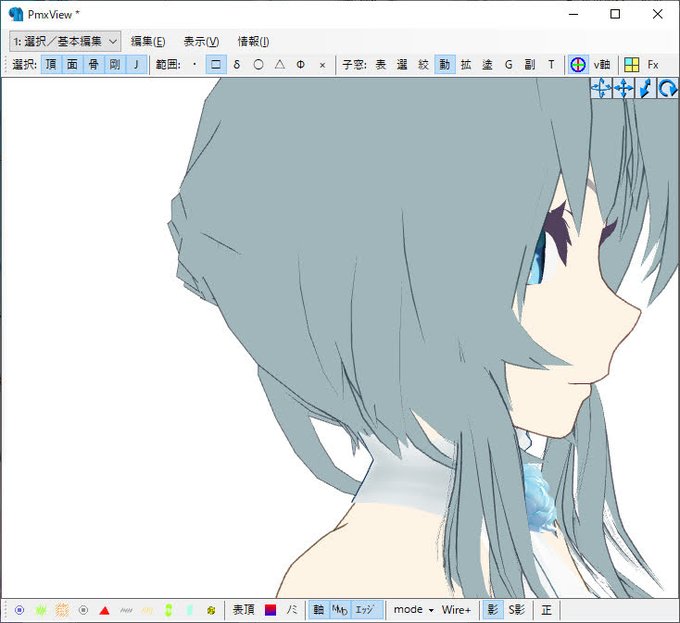This screenshot has width=680, height=623.
Task: Open the G sub-window
Action: 509,65
